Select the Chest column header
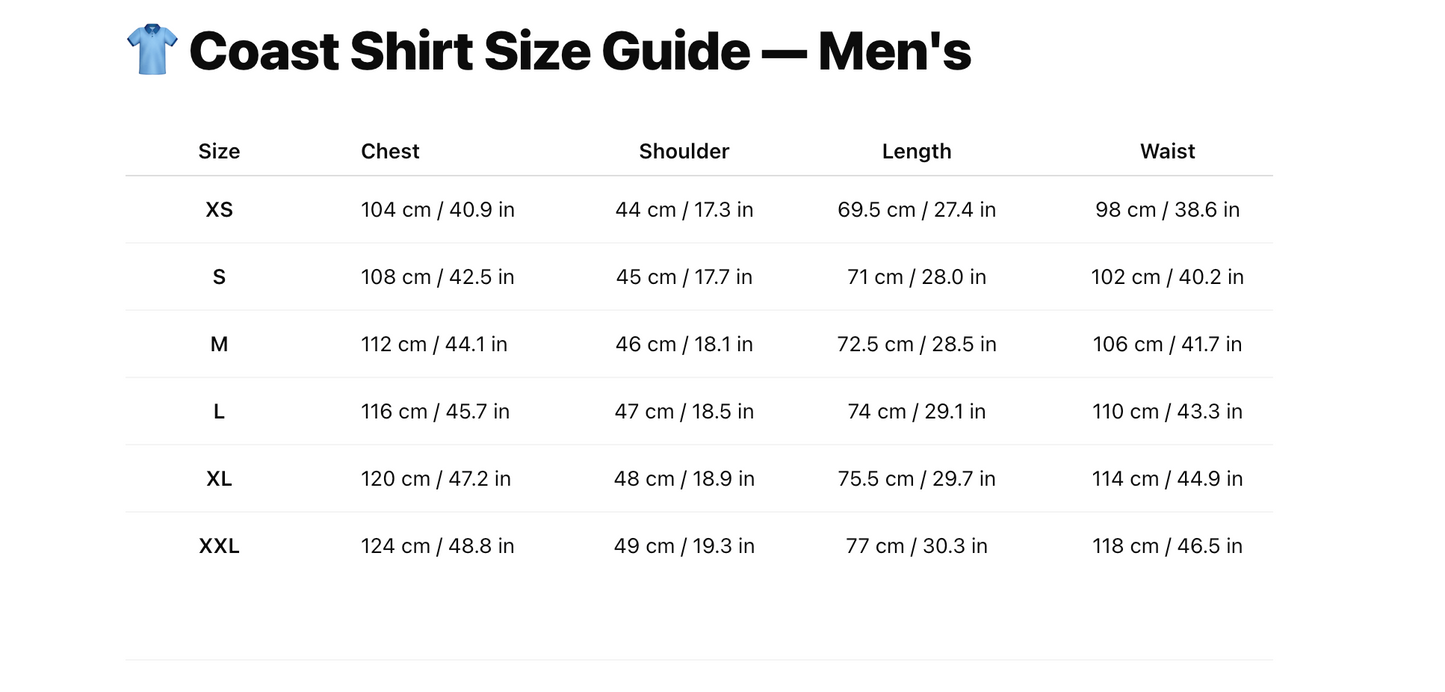This screenshot has width=1445, height=692. click(x=390, y=151)
